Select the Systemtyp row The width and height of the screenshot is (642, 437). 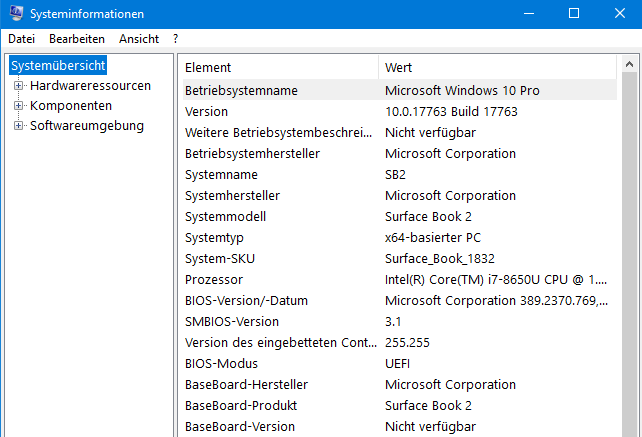(x=400, y=238)
